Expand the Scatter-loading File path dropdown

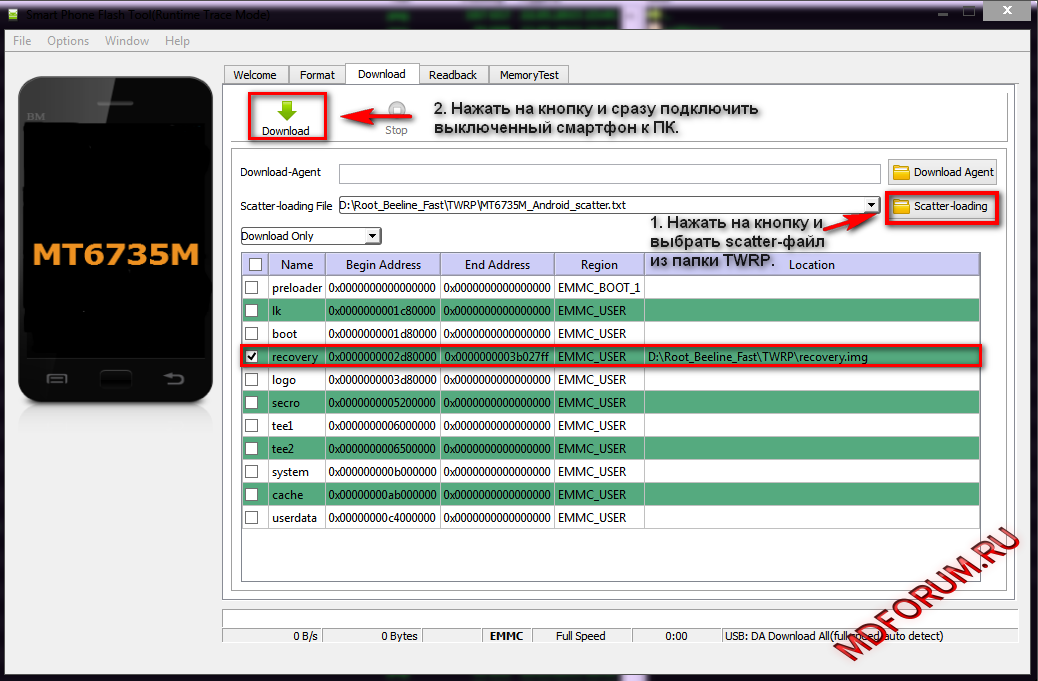click(x=871, y=205)
